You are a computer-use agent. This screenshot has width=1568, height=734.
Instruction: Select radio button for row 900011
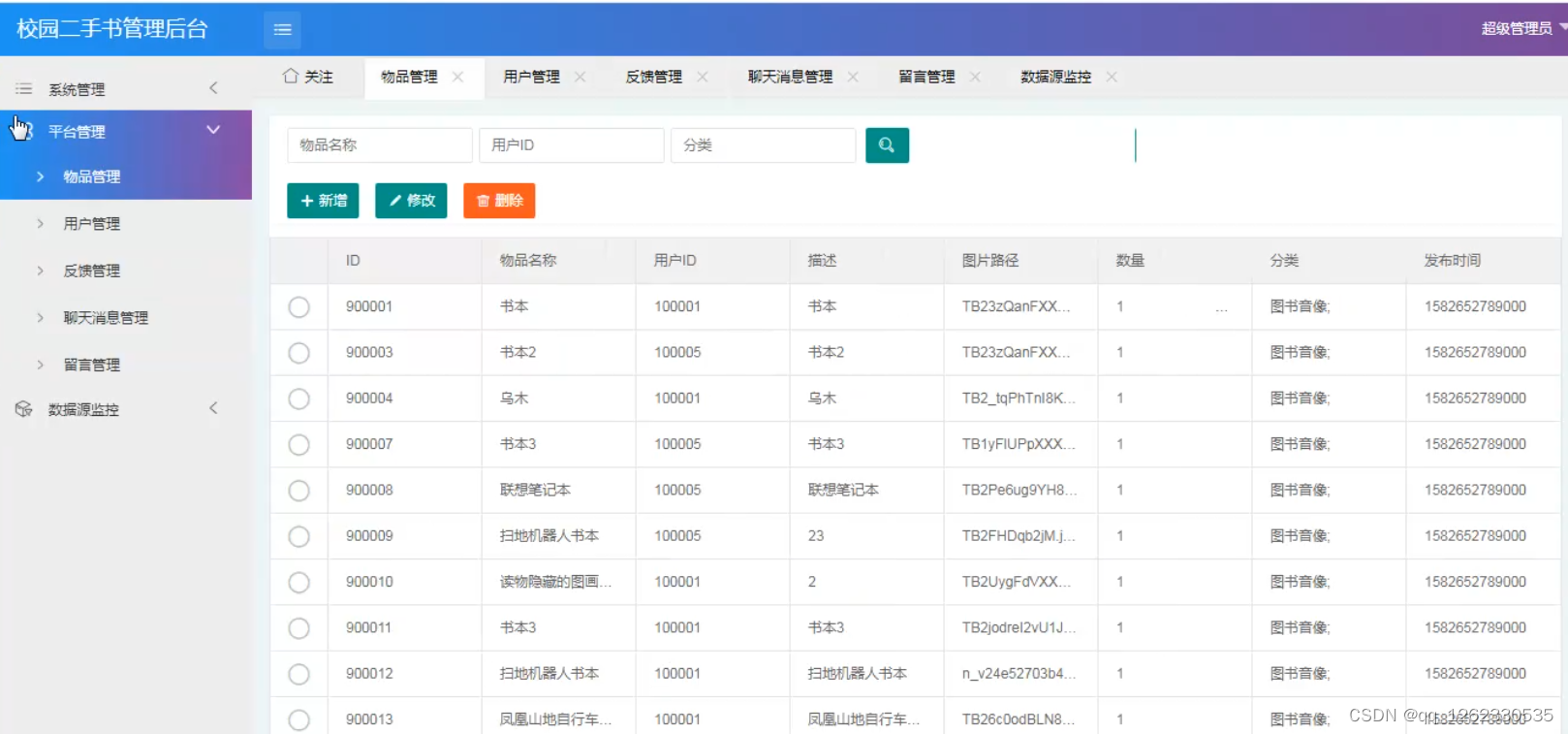(x=299, y=628)
